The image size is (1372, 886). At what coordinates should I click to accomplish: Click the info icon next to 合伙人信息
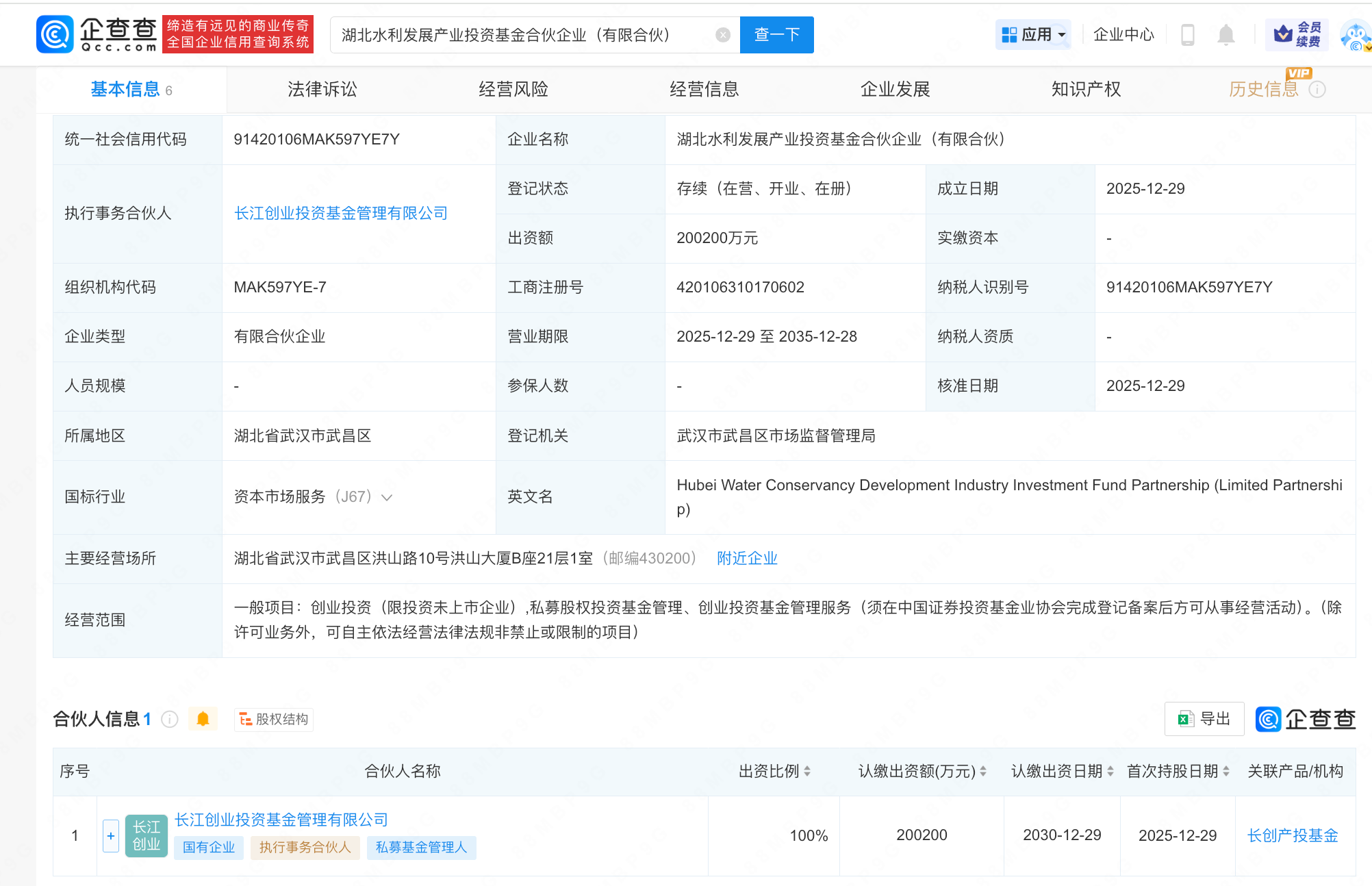tap(170, 719)
